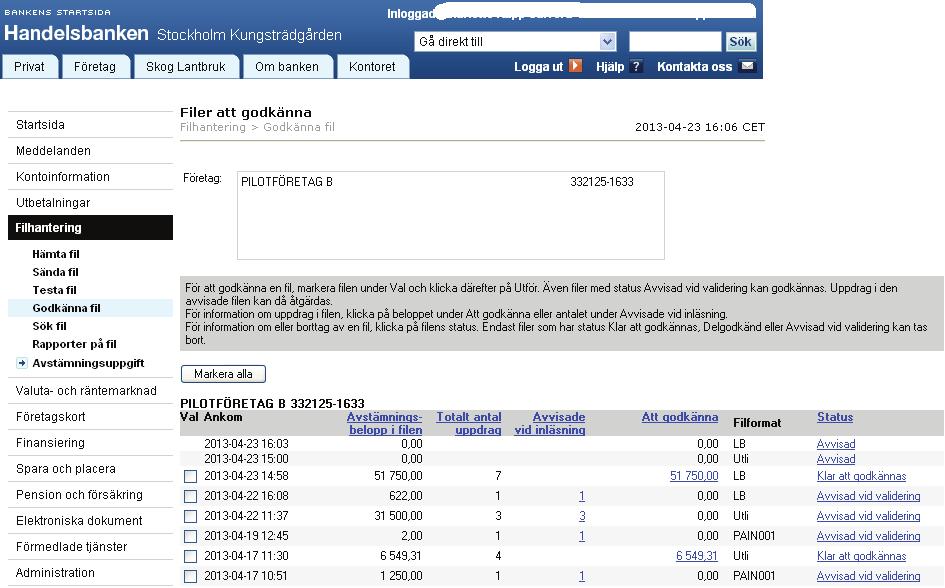
Task: Open the Skog Lantbruk tab
Action: point(186,67)
